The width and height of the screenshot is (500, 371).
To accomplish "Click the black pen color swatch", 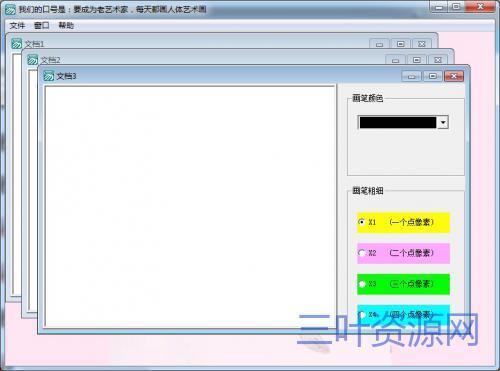I will (x=398, y=123).
